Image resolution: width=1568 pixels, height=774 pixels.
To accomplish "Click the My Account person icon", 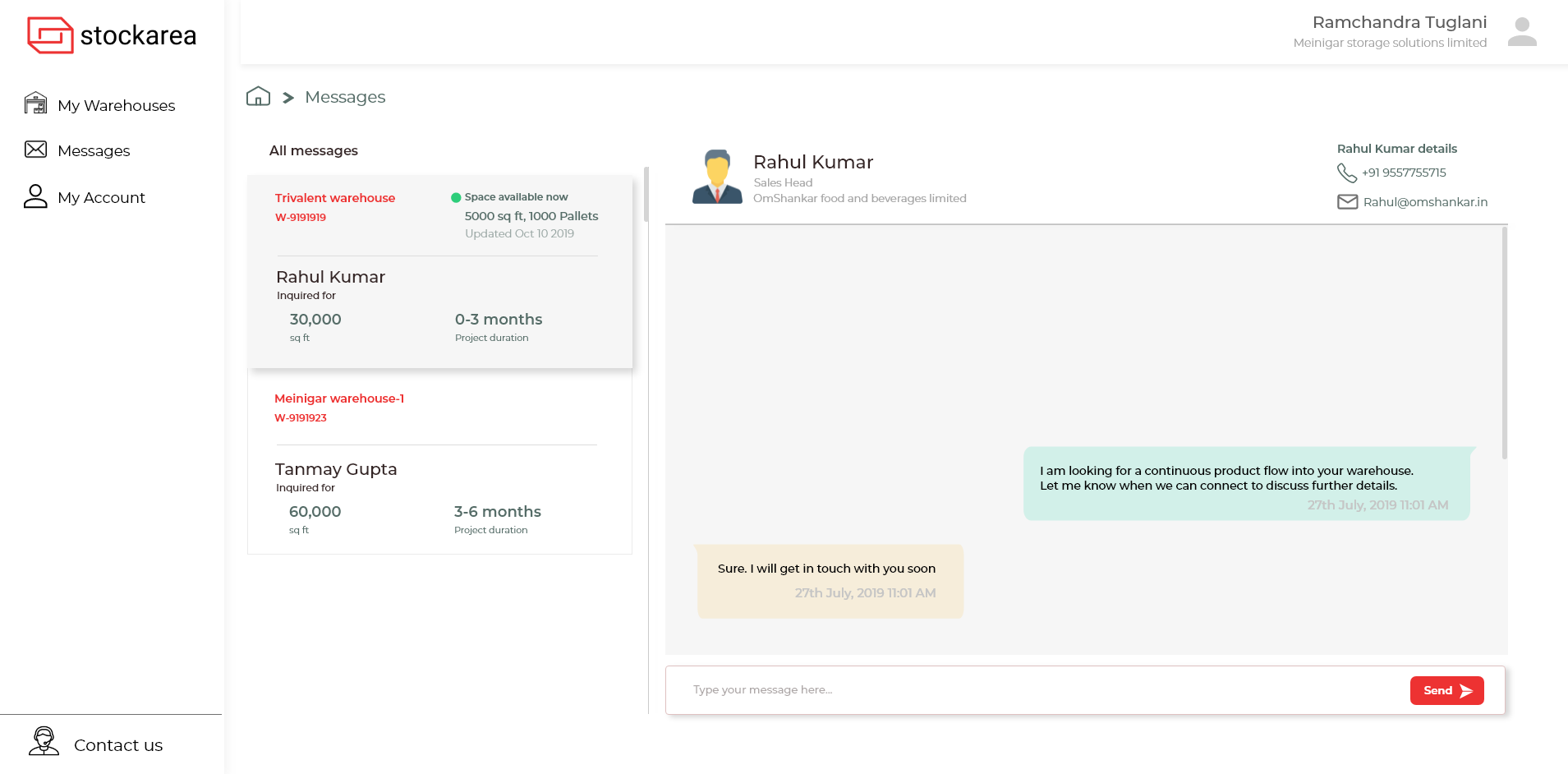I will point(35,196).
